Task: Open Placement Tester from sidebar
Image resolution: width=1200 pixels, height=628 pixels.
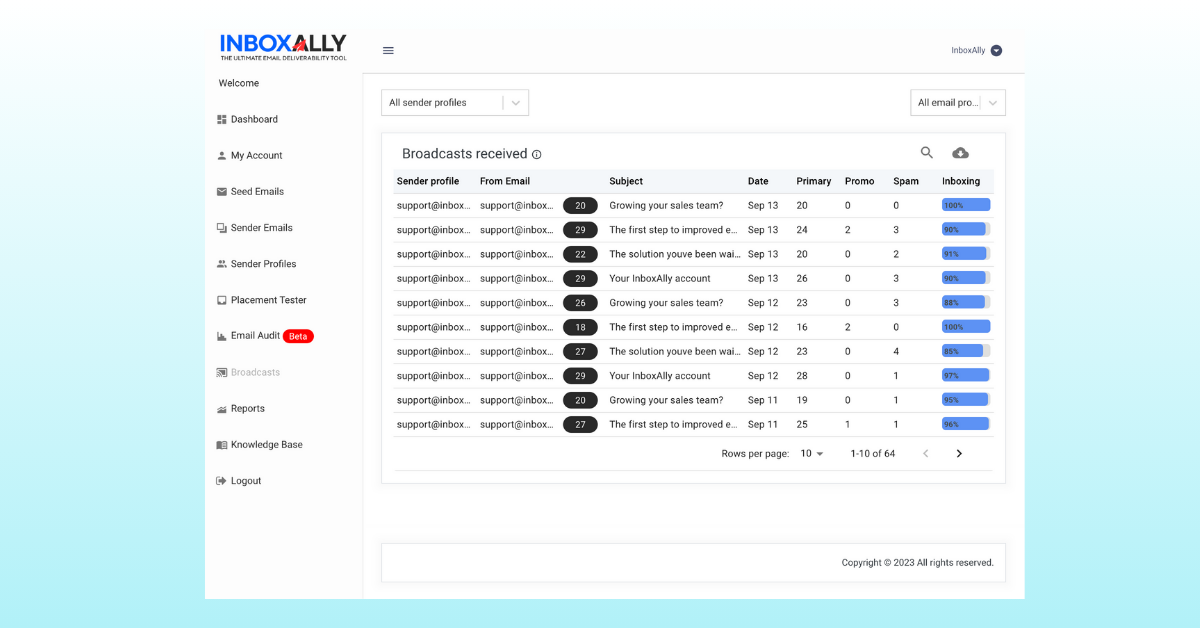Action: pos(268,300)
